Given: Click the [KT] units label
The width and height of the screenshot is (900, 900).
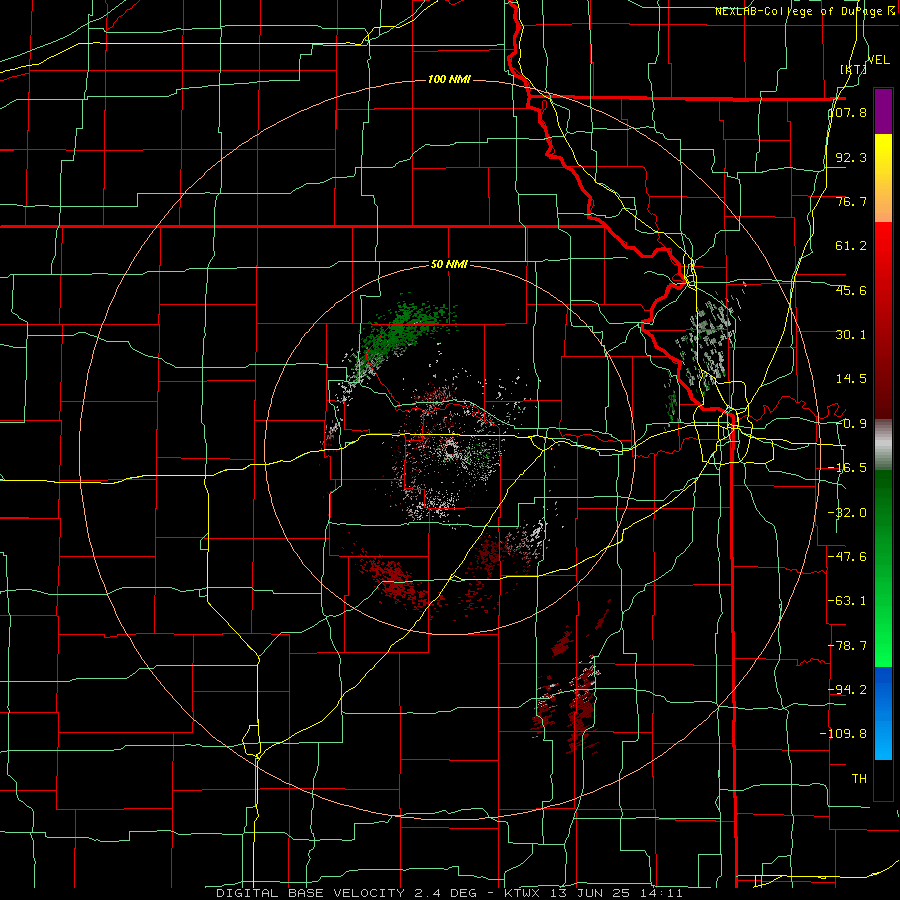Looking at the screenshot, I should [x=853, y=69].
